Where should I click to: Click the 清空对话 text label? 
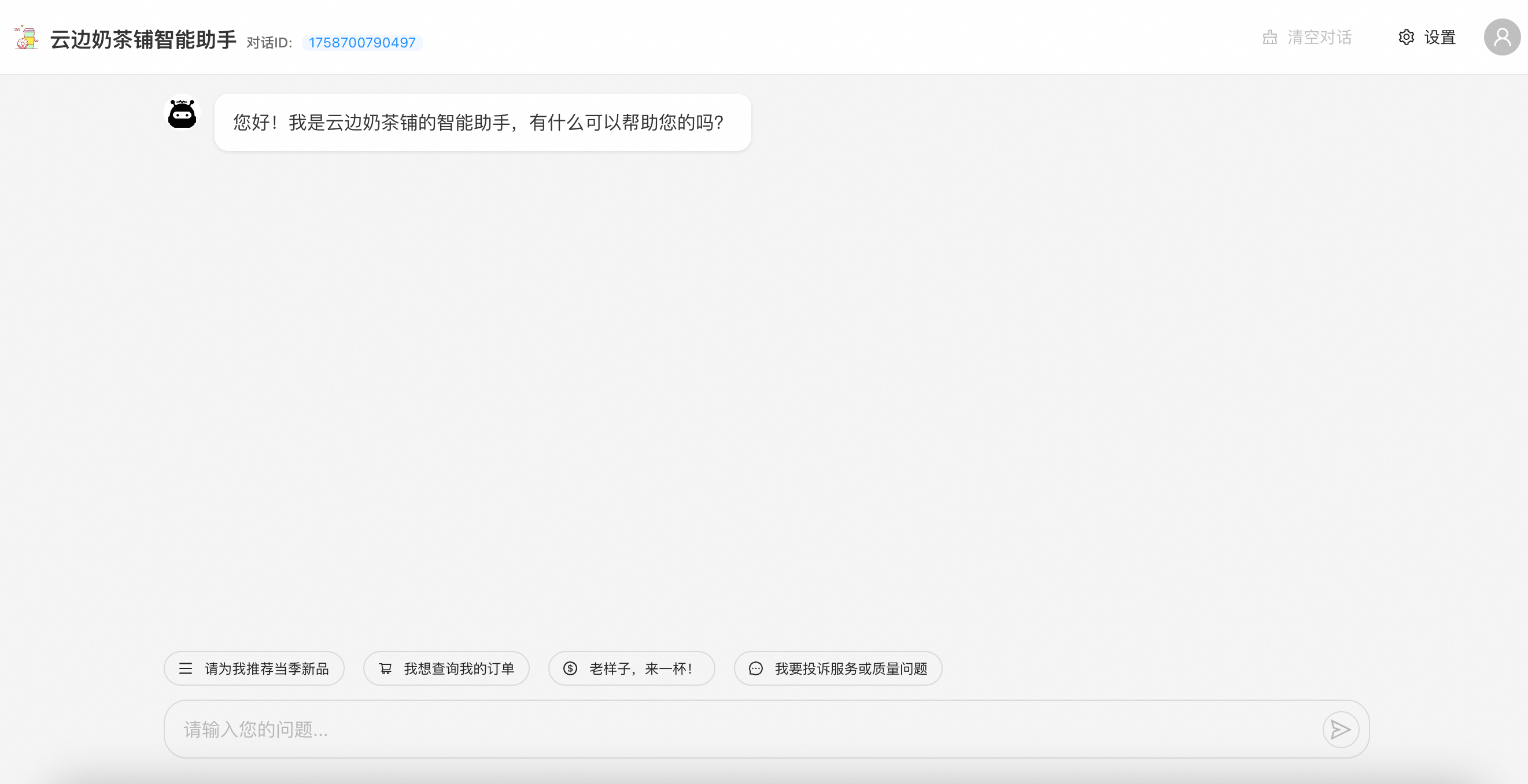1319,38
